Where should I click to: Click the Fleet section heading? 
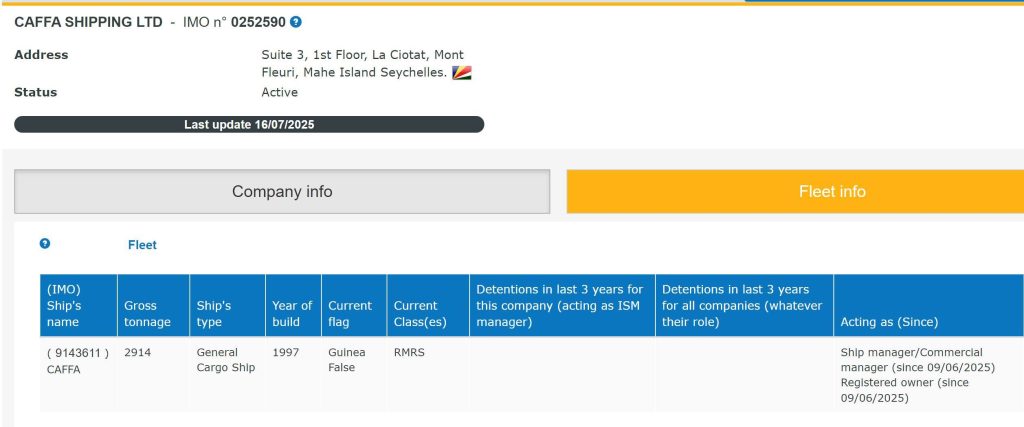pyautogui.click(x=142, y=245)
